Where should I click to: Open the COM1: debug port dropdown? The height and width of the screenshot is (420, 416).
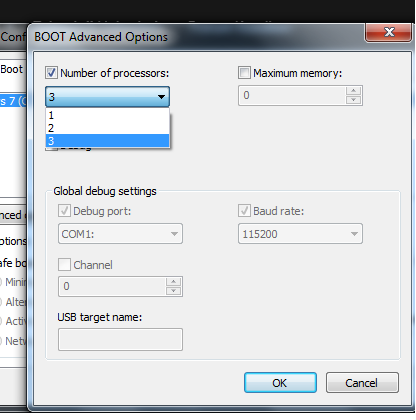120,234
